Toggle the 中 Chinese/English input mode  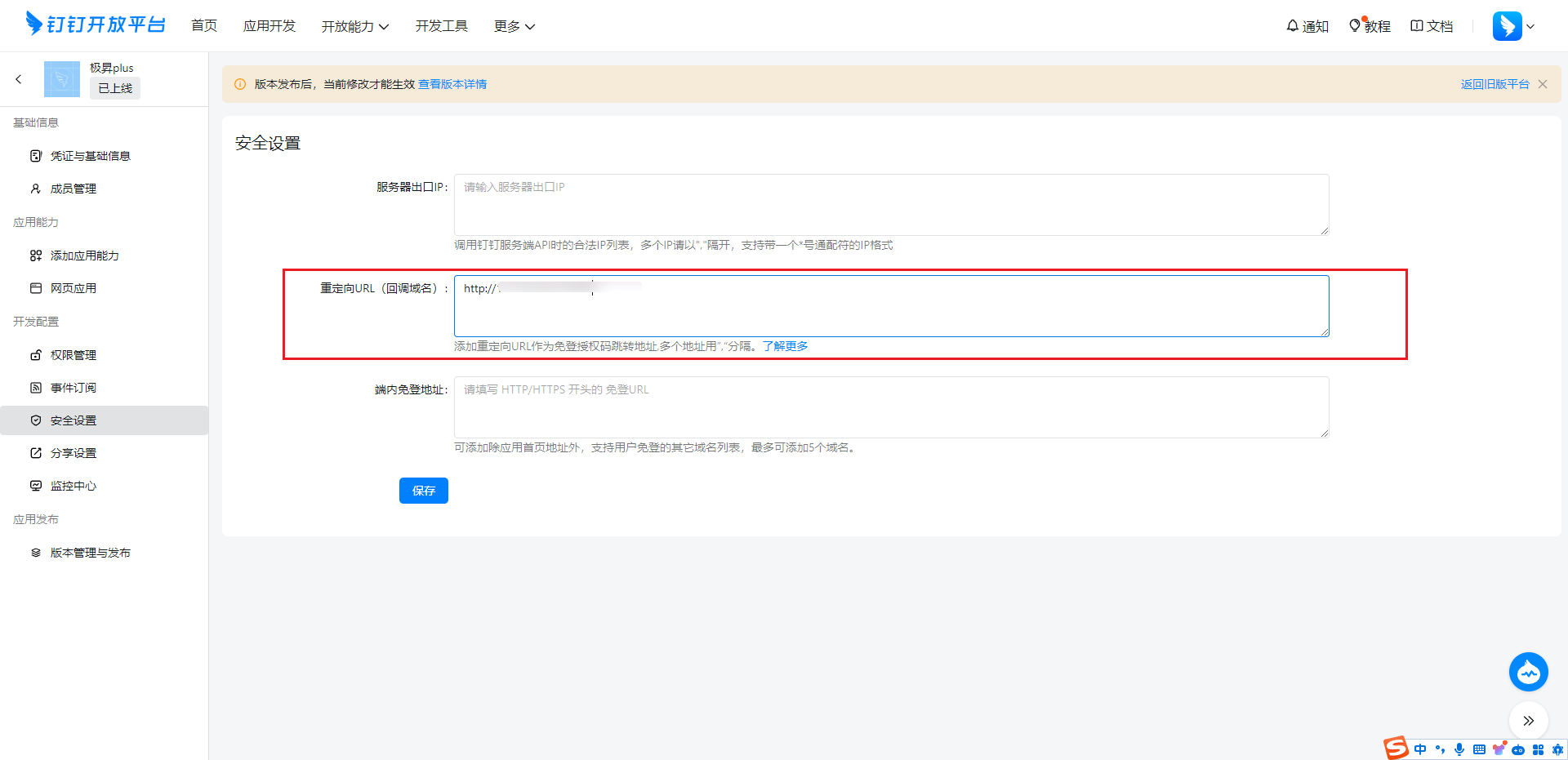(1420, 749)
